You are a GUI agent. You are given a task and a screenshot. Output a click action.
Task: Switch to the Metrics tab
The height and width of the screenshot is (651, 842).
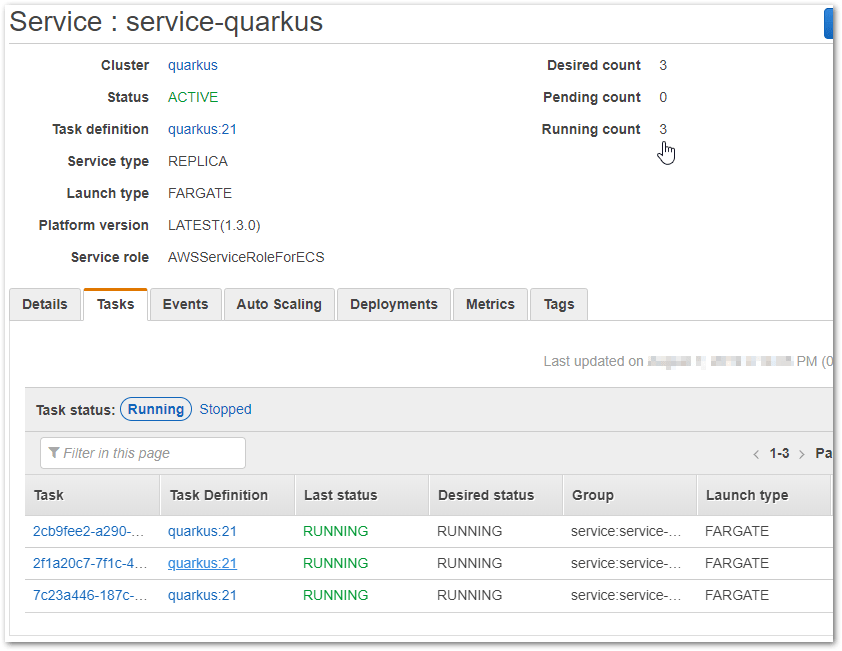490,304
